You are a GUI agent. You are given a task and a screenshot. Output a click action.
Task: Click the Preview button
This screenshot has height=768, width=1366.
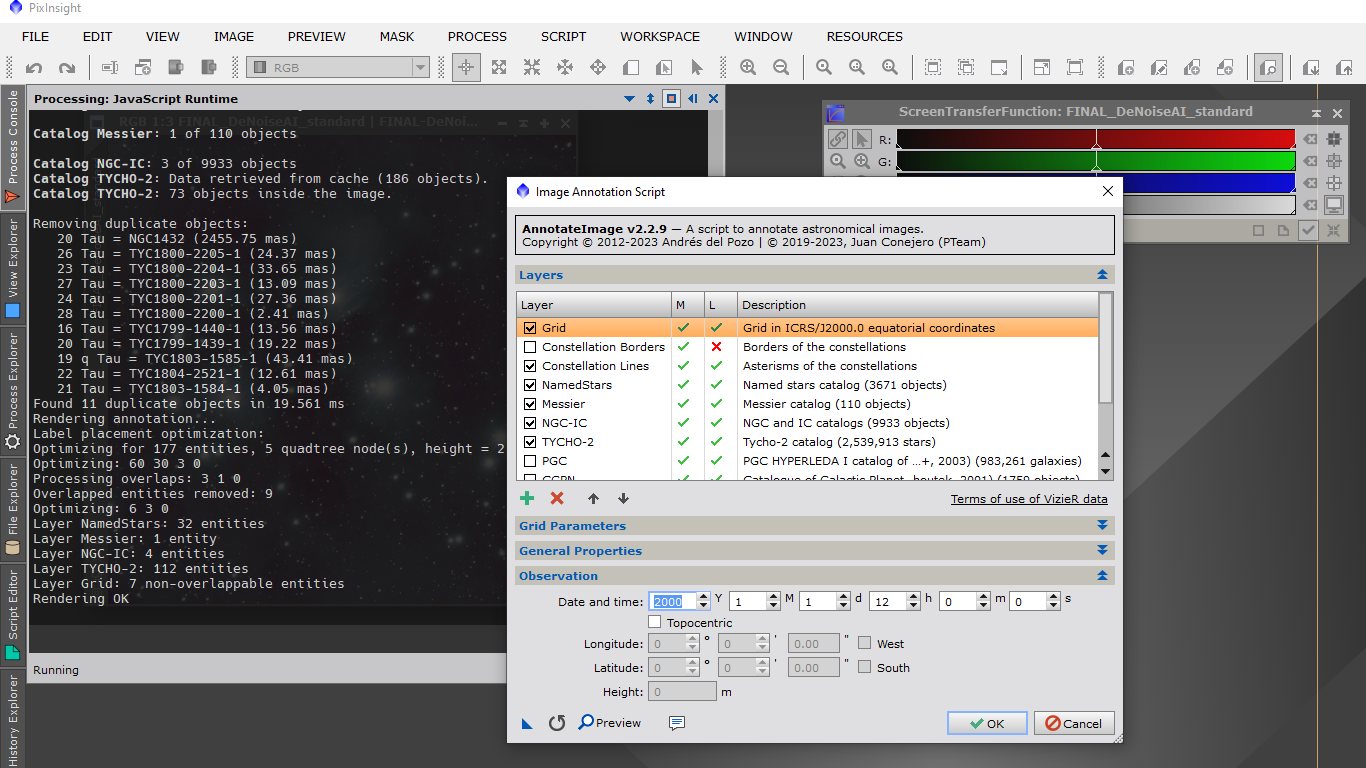click(610, 723)
